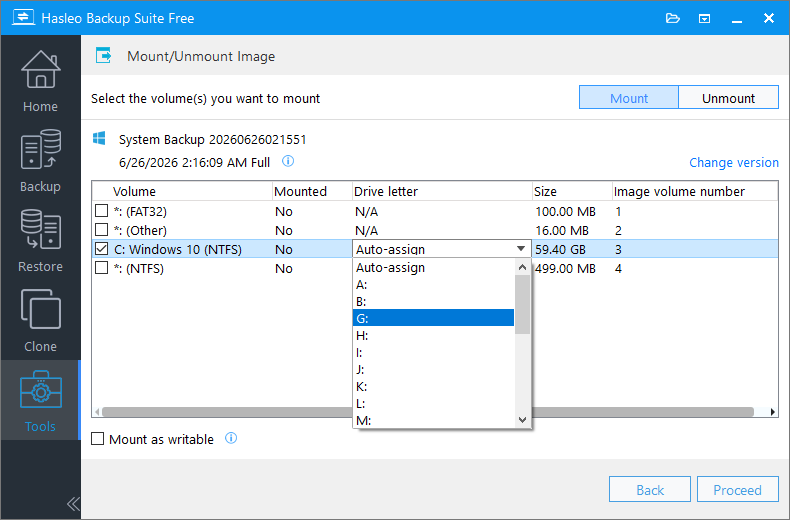Viewport: 790px width, 520px height.
Task: Check the *: (FAT32) volume checkbox
Action: coord(102,211)
